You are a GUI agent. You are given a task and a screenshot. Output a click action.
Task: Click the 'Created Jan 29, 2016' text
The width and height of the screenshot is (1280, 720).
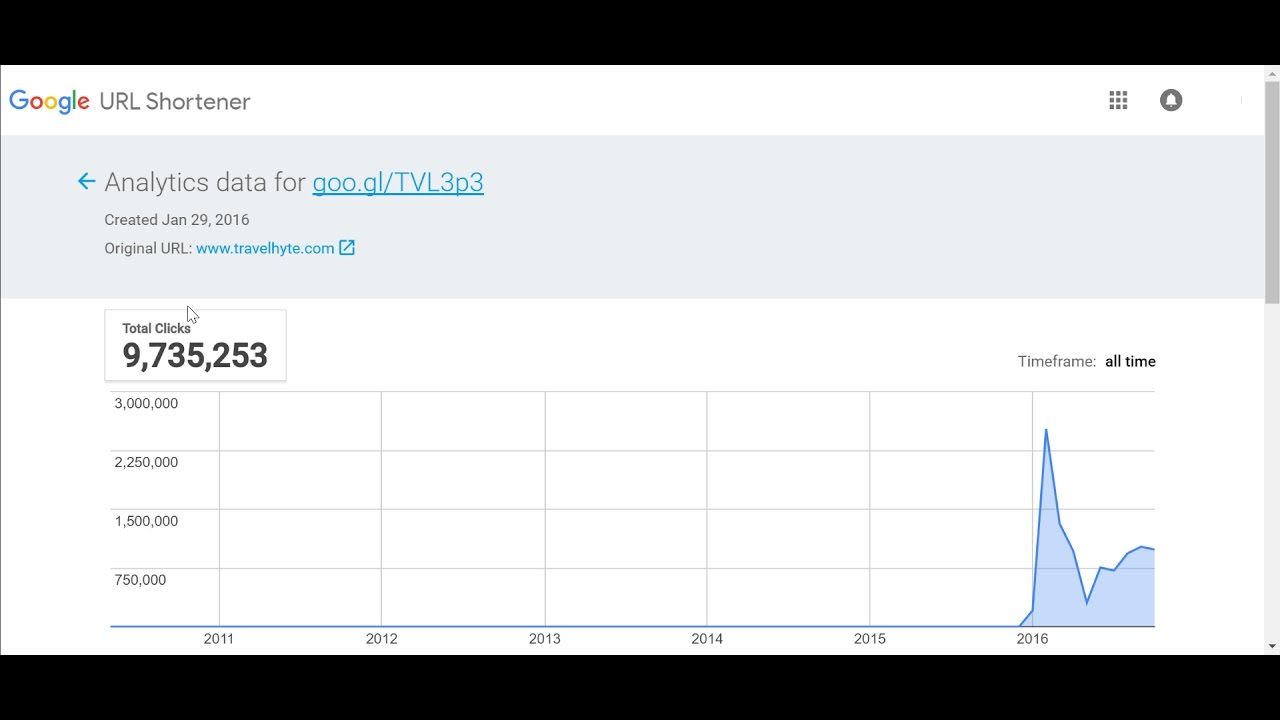[177, 220]
